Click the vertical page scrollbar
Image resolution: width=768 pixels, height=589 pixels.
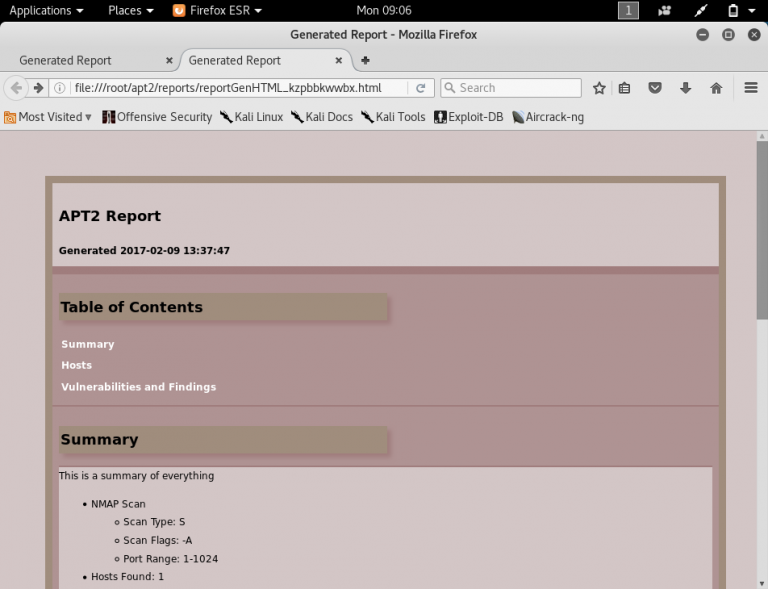point(761,230)
